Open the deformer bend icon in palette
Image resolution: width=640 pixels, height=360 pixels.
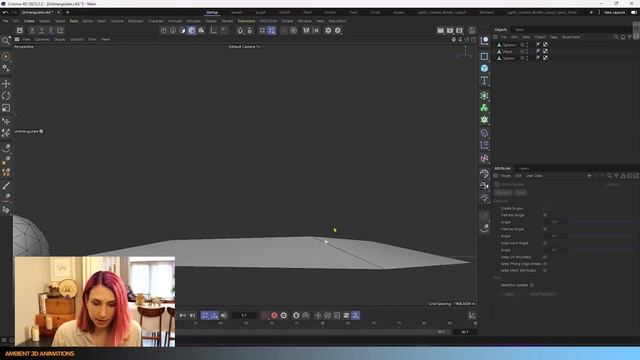click(484, 133)
